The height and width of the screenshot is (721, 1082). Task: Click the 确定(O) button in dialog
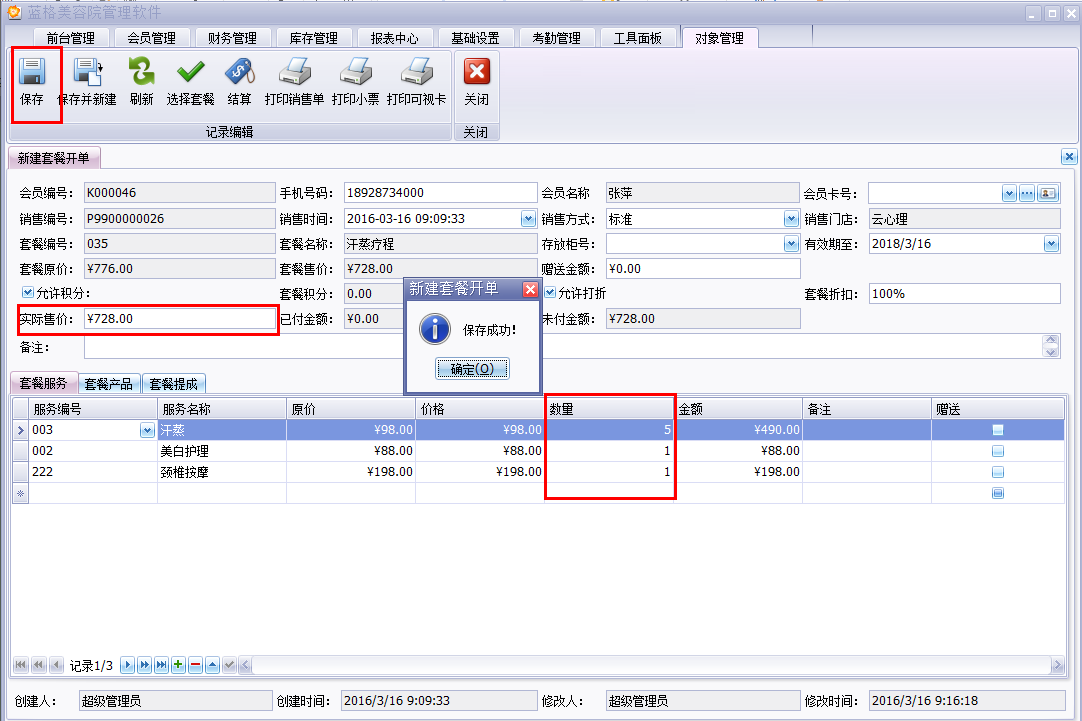pyautogui.click(x=472, y=369)
